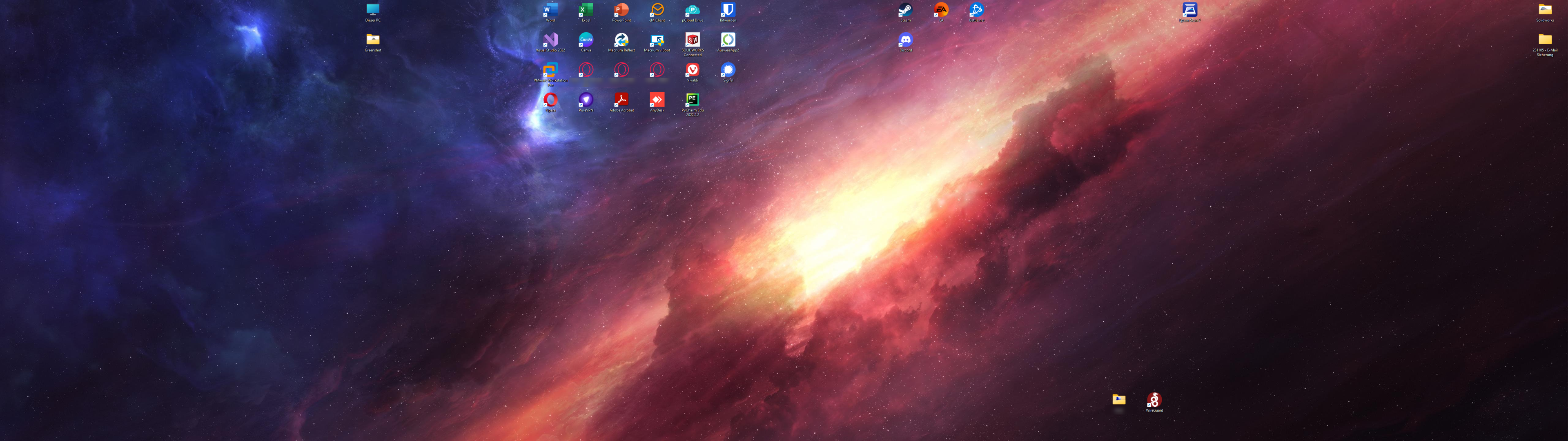Select the Vivaldi browser icon
Screen dimensions: 1568x441
(692, 70)
